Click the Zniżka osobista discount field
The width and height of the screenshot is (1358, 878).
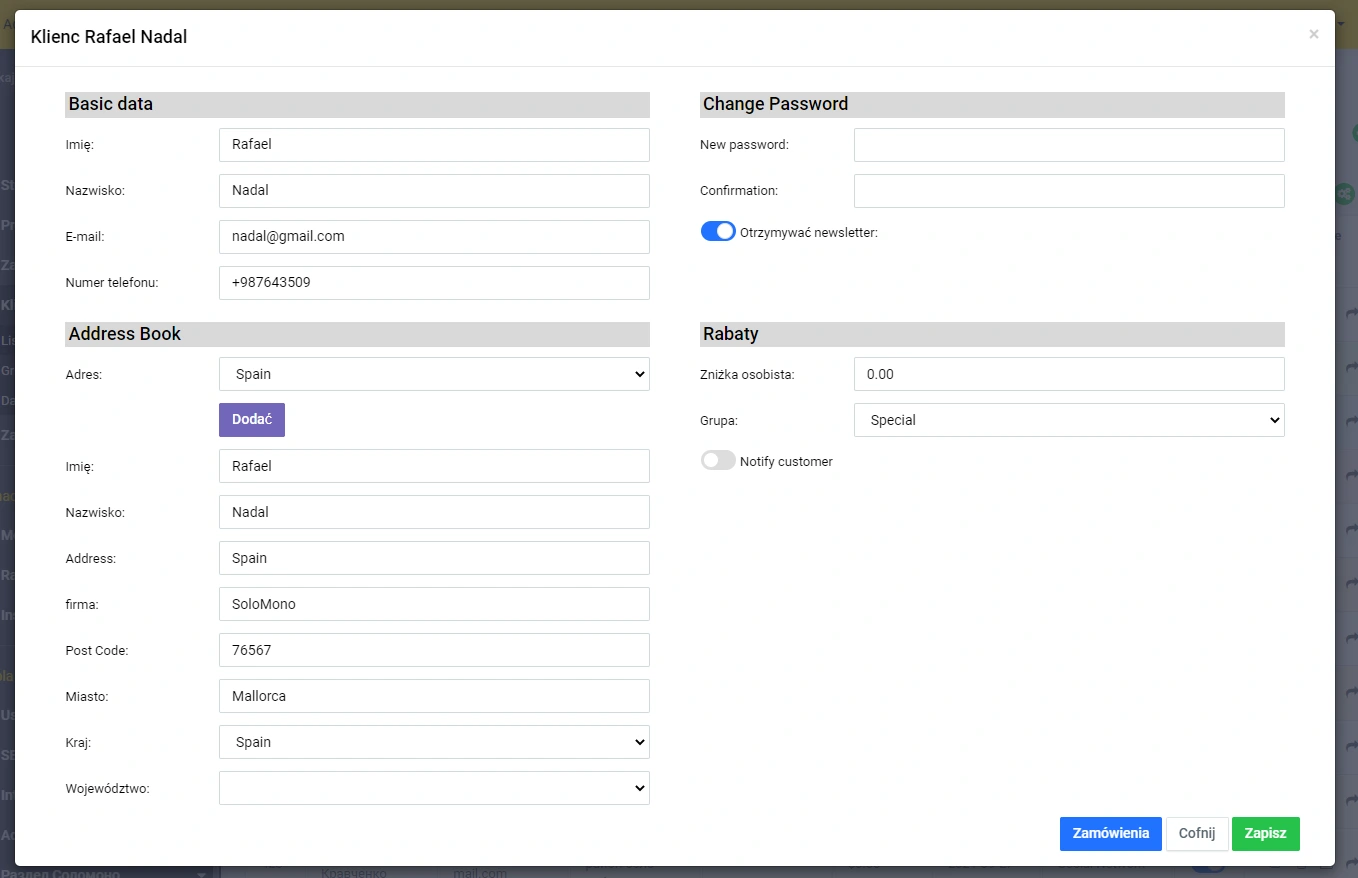(1068, 374)
